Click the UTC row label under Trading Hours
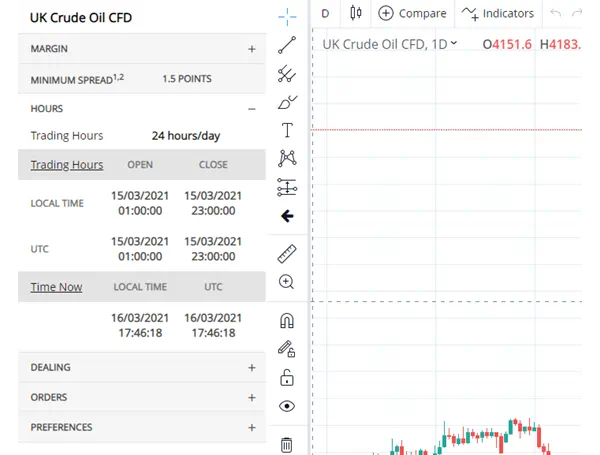 39,249
